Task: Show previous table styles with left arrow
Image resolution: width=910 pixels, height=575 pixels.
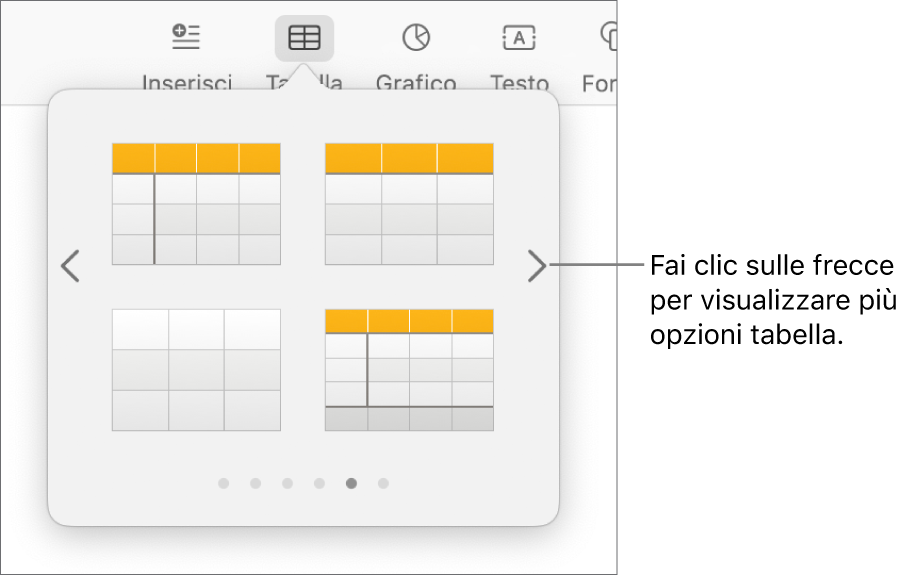Action: (70, 266)
